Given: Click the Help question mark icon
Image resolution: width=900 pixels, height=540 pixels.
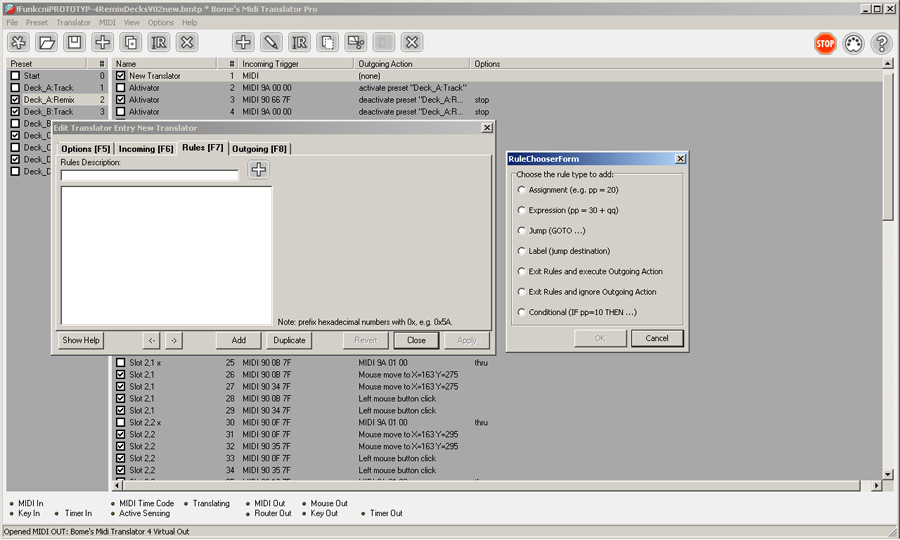Looking at the screenshot, I should (x=881, y=43).
